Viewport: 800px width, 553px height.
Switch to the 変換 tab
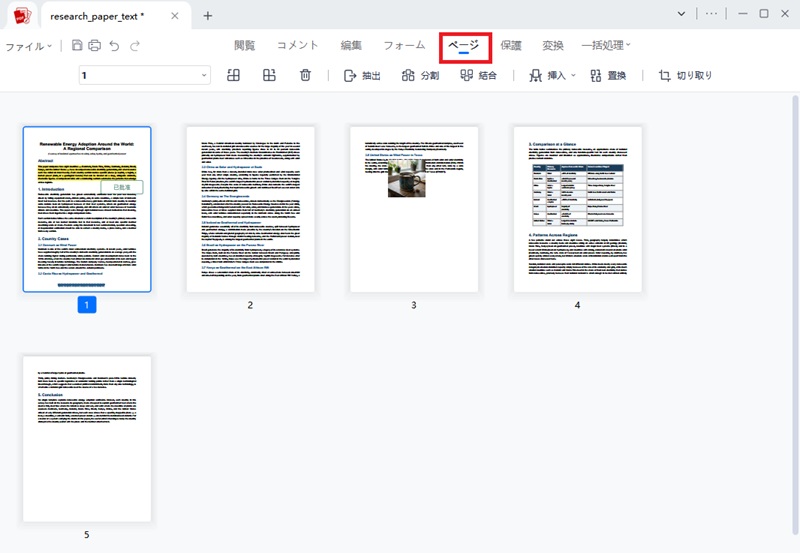[x=553, y=45]
